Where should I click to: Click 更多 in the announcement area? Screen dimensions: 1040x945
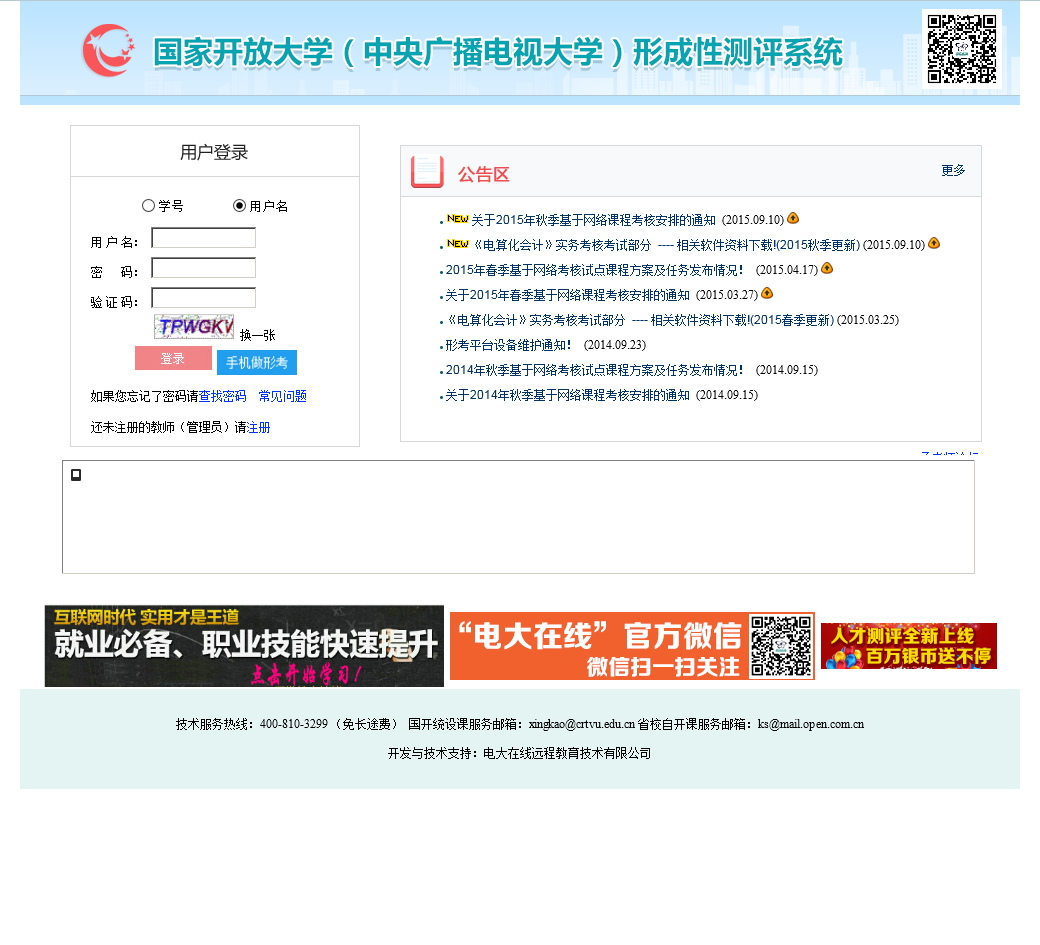[953, 170]
